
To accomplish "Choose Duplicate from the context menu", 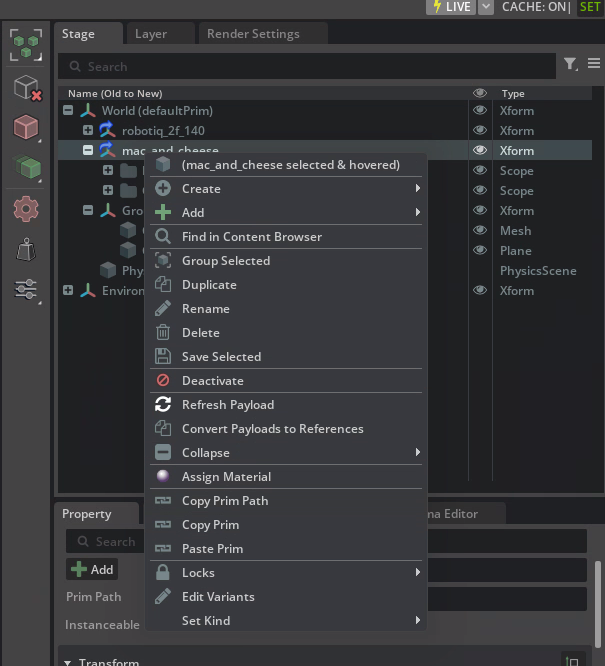I will click(x=209, y=285).
